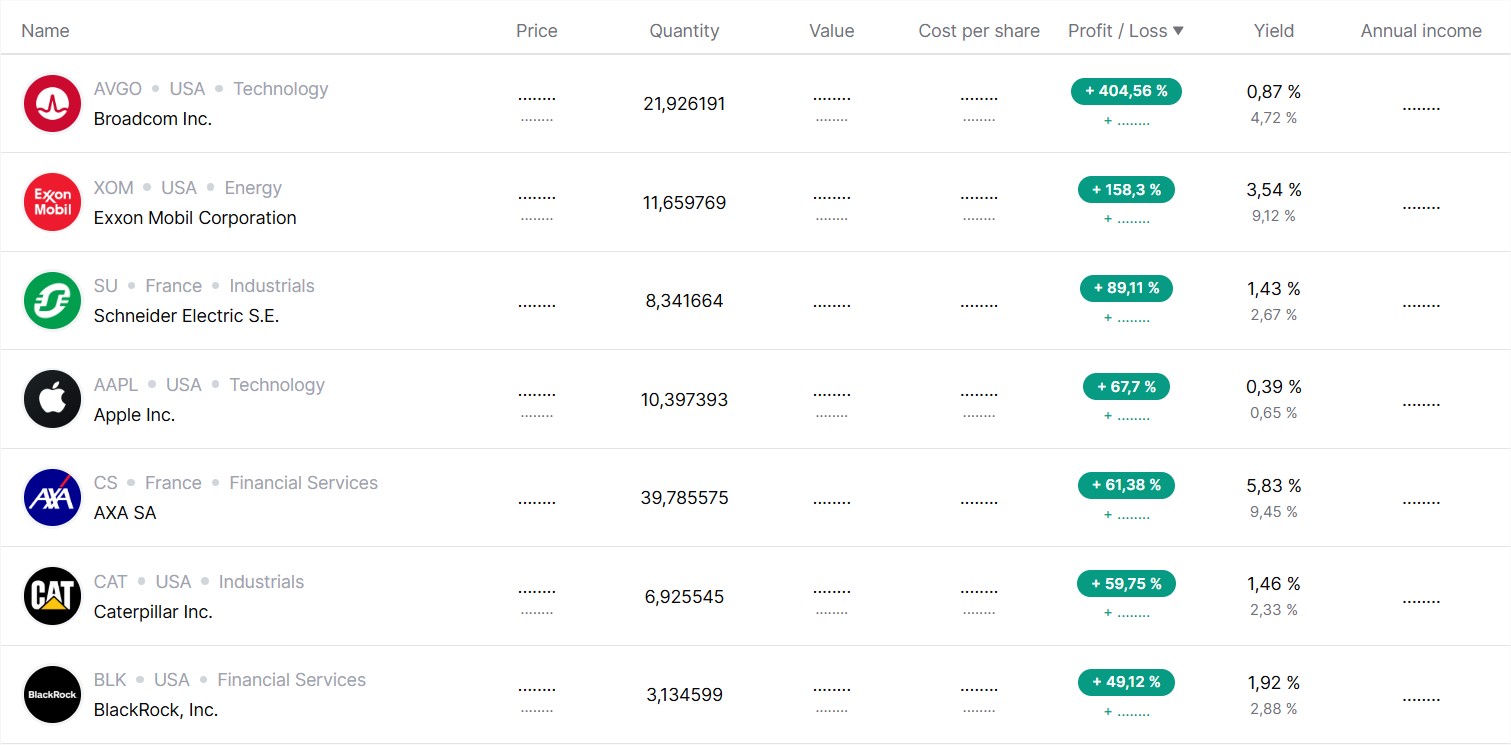1511x745 pixels.
Task: Click Exxon yield on cost 9,12 %
Action: point(1274,216)
